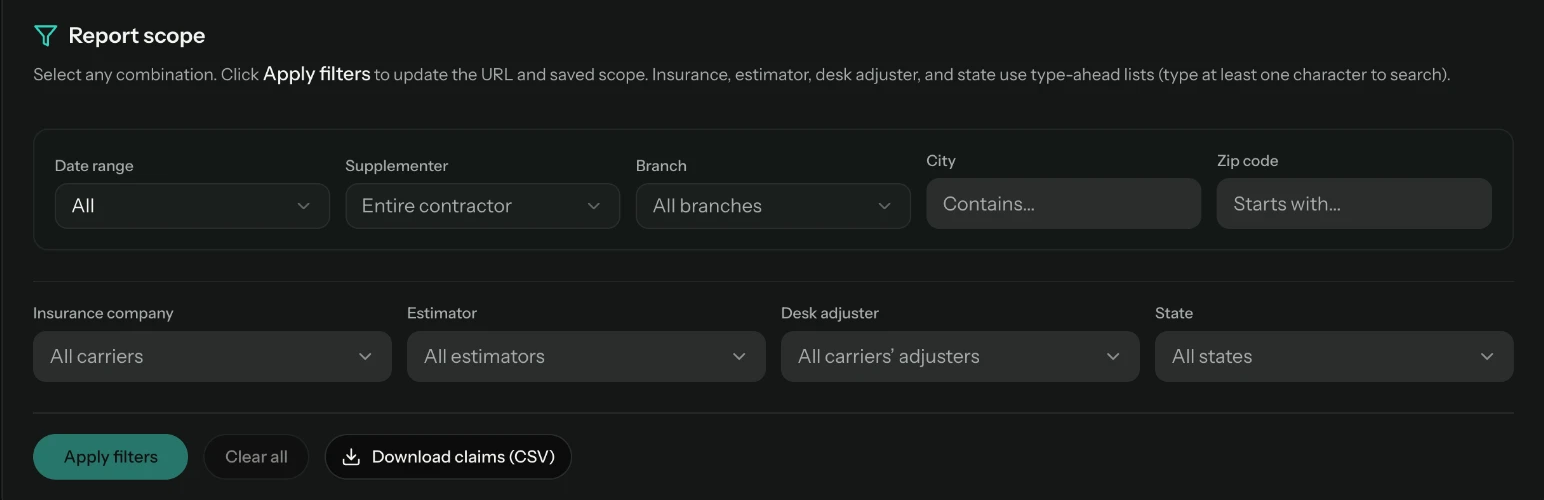Screen dimensions: 1544x500
Task: Expand the Estimator All estimators dropdown
Action: tap(586, 356)
